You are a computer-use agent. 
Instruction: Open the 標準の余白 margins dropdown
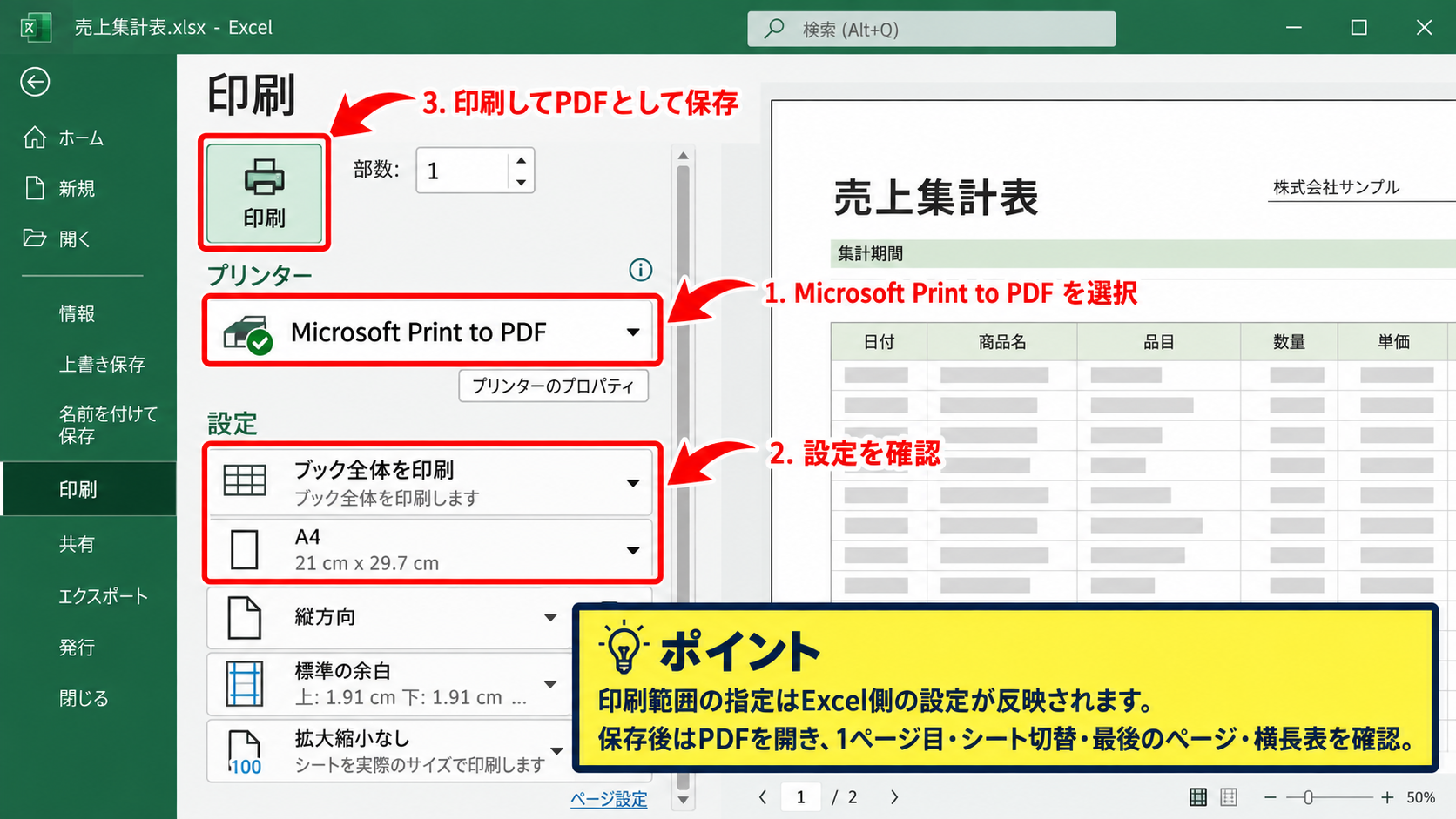click(388, 684)
